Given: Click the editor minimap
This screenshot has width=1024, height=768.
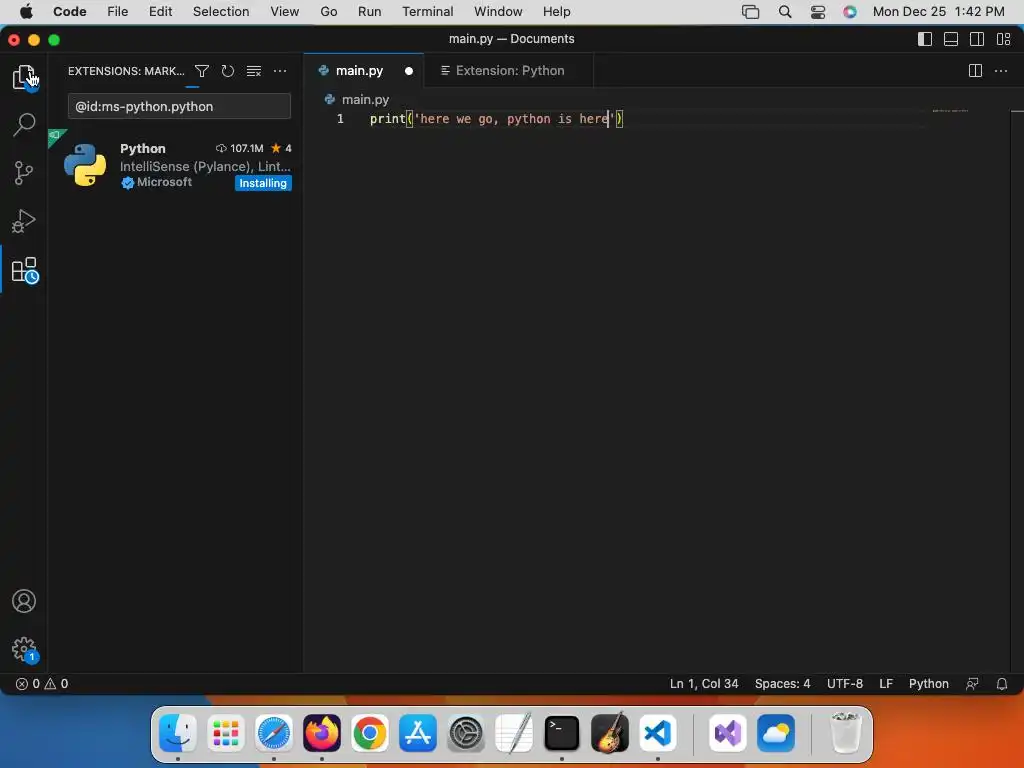Looking at the screenshot, I should (x=950, y=111).
